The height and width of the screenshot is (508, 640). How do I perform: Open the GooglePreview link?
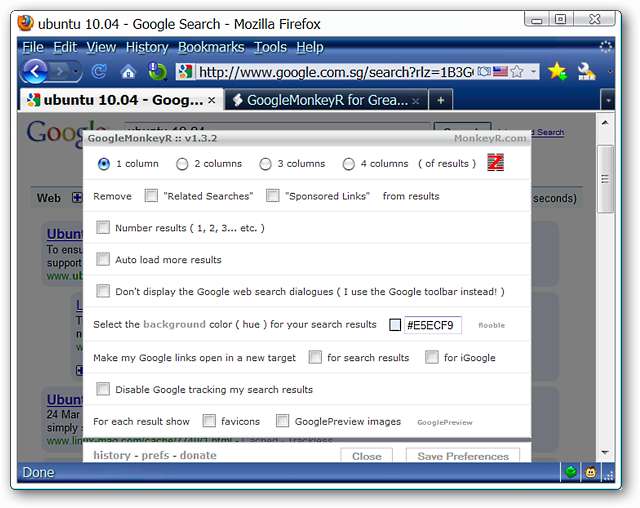[x=444, y=422]
